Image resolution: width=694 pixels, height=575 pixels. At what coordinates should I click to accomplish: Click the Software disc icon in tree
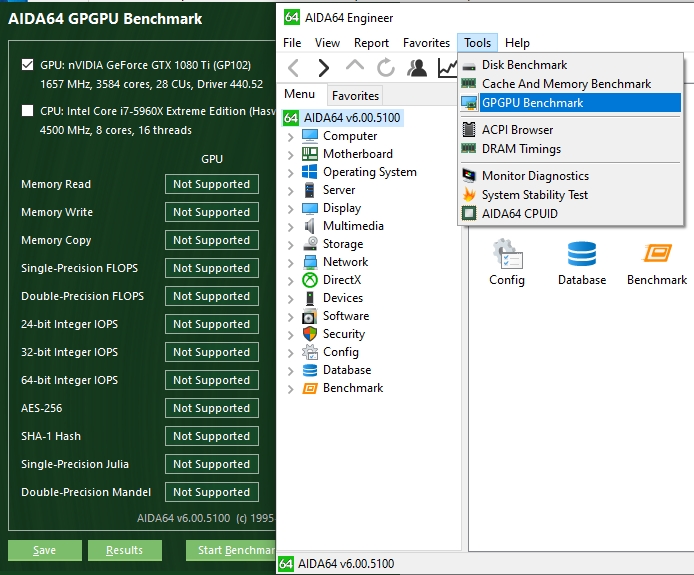coord(309,316)
